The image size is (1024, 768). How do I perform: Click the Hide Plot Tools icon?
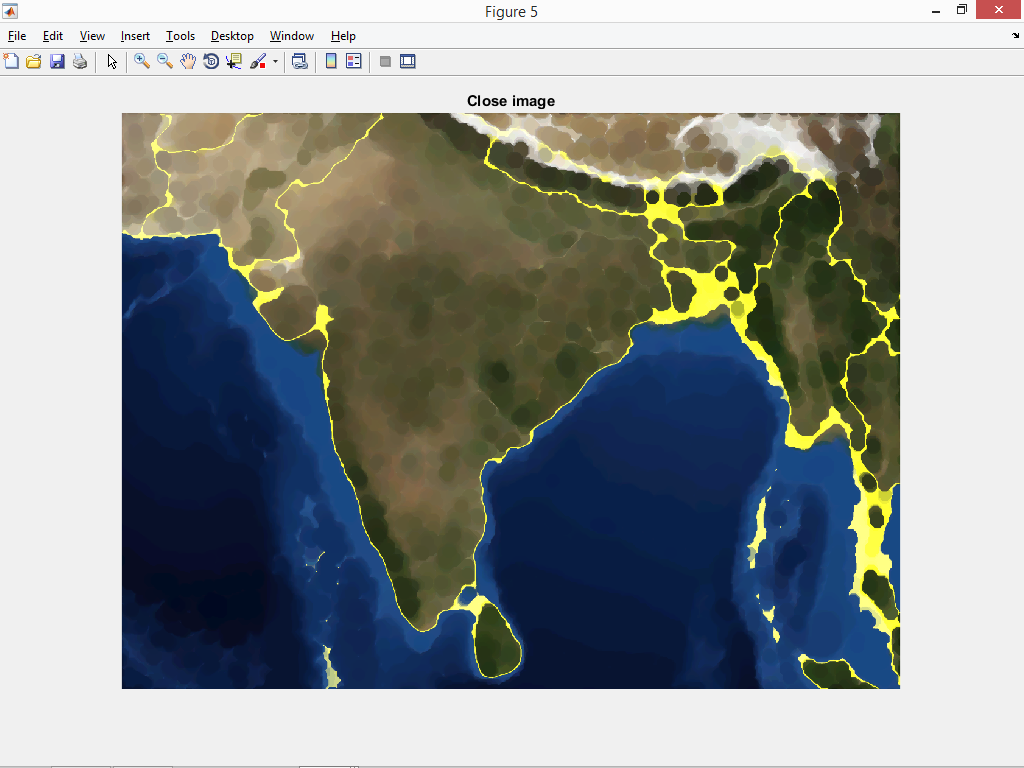pyautogui.click(x=385, y=61)
